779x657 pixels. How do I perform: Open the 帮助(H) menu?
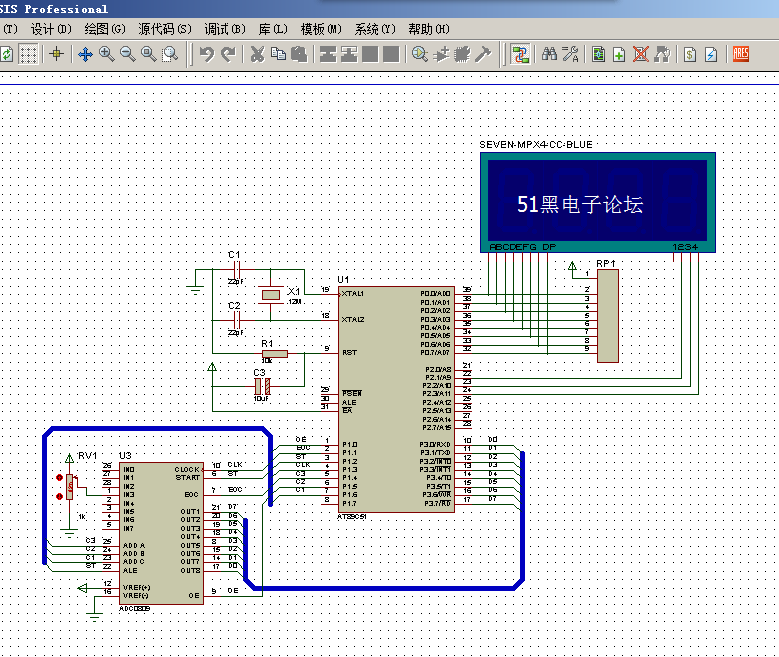[x=429, y=29]
